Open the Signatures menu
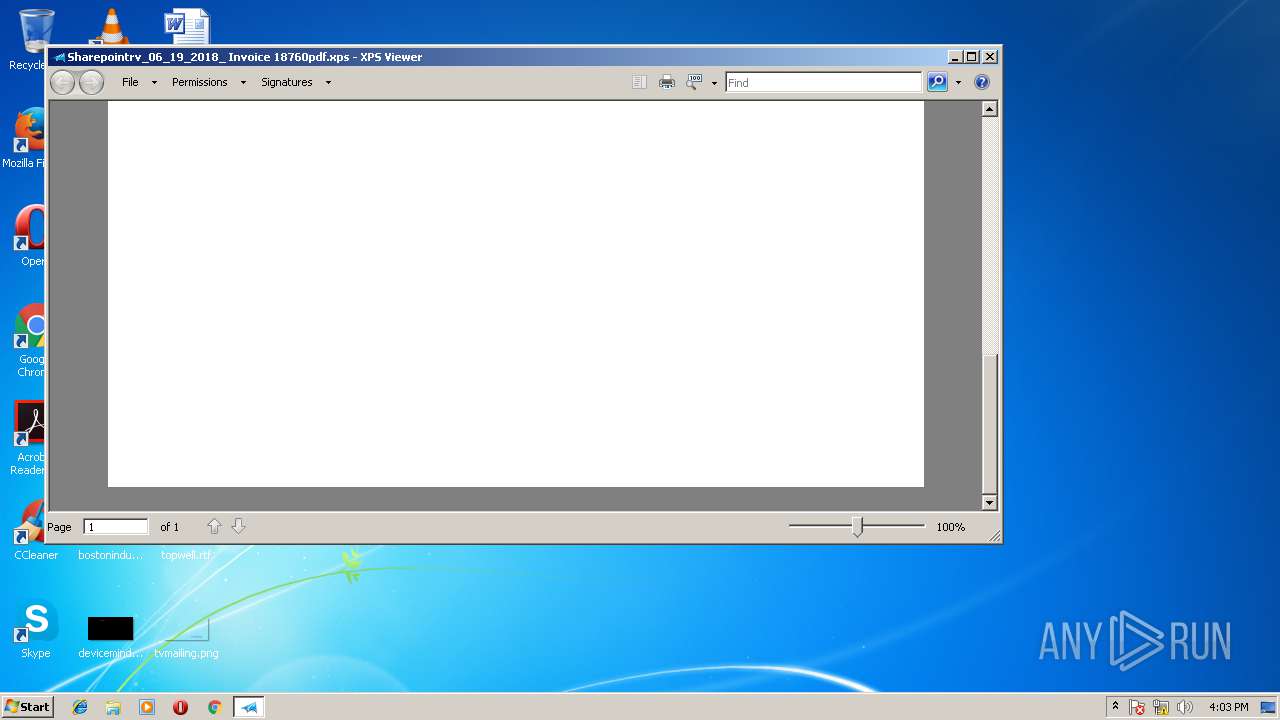 pos(287,82)
